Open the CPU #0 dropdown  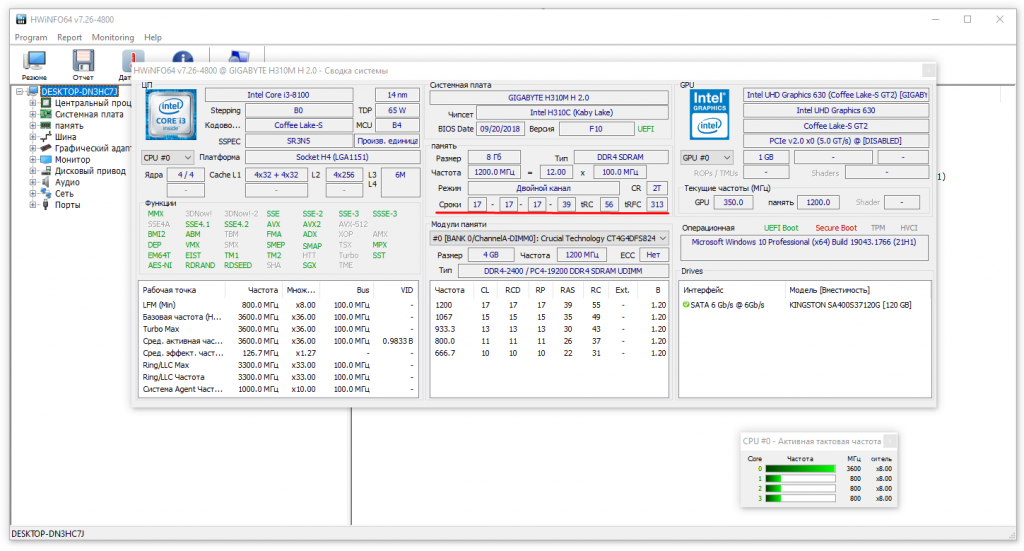pos(166,157)
